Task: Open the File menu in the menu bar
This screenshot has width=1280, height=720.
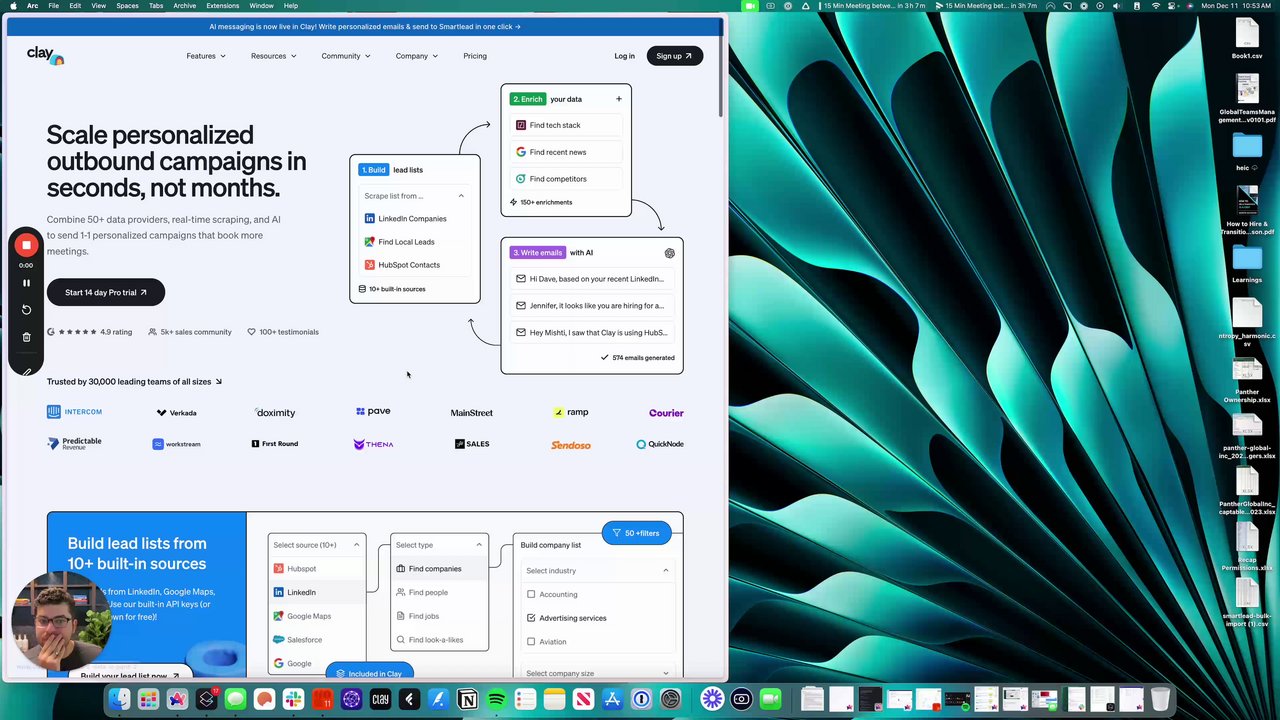Action: (53, 5)
